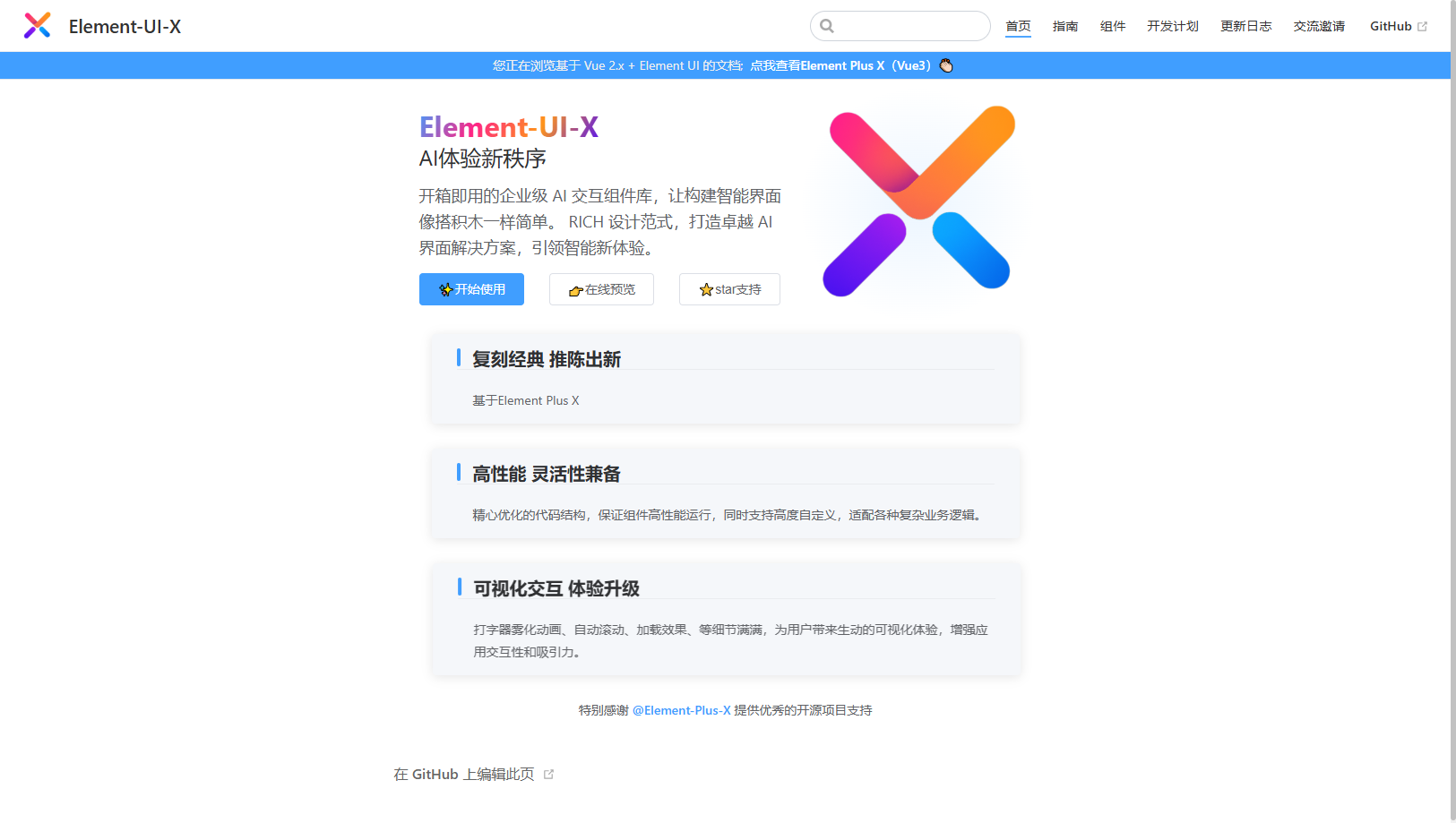Click the folder icon on the 在线预览 button
This screenshot has height=823, width=1456.
(x=575, y=290)
